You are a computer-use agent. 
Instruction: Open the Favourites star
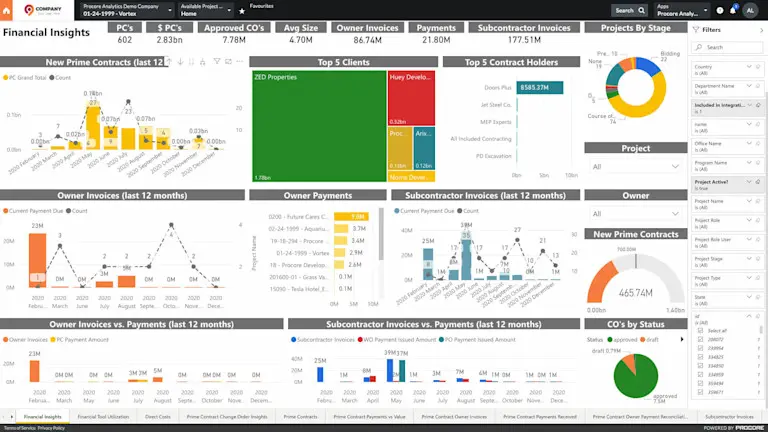pos(242,11)
